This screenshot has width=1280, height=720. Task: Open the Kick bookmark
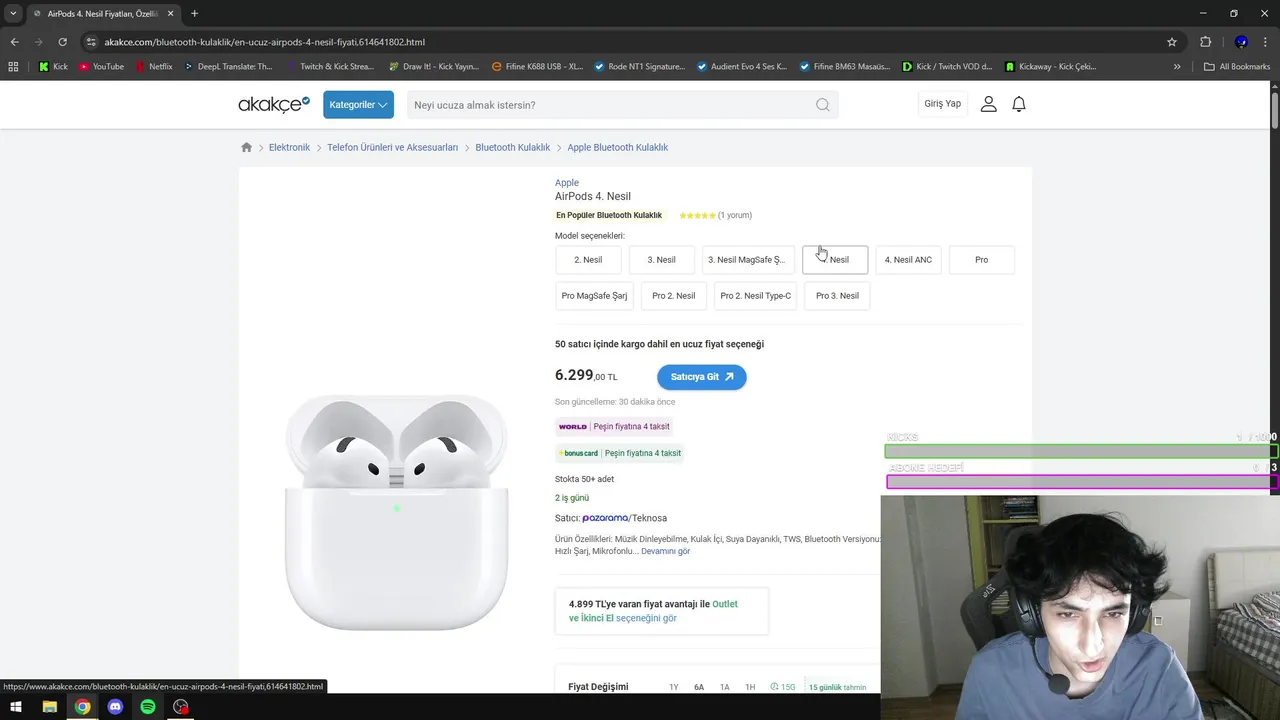(x=53, y=67)
